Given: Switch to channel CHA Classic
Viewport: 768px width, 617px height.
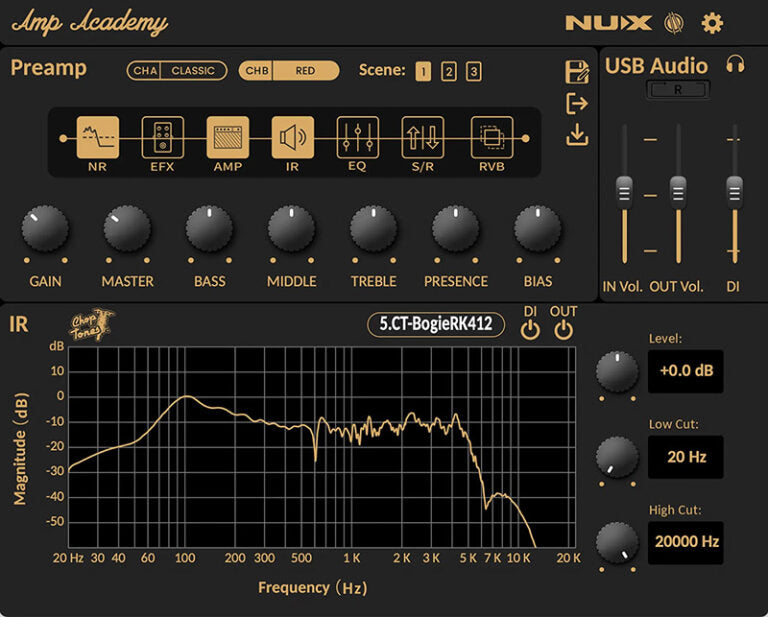Looking at the screenshot, I should 177,71.
